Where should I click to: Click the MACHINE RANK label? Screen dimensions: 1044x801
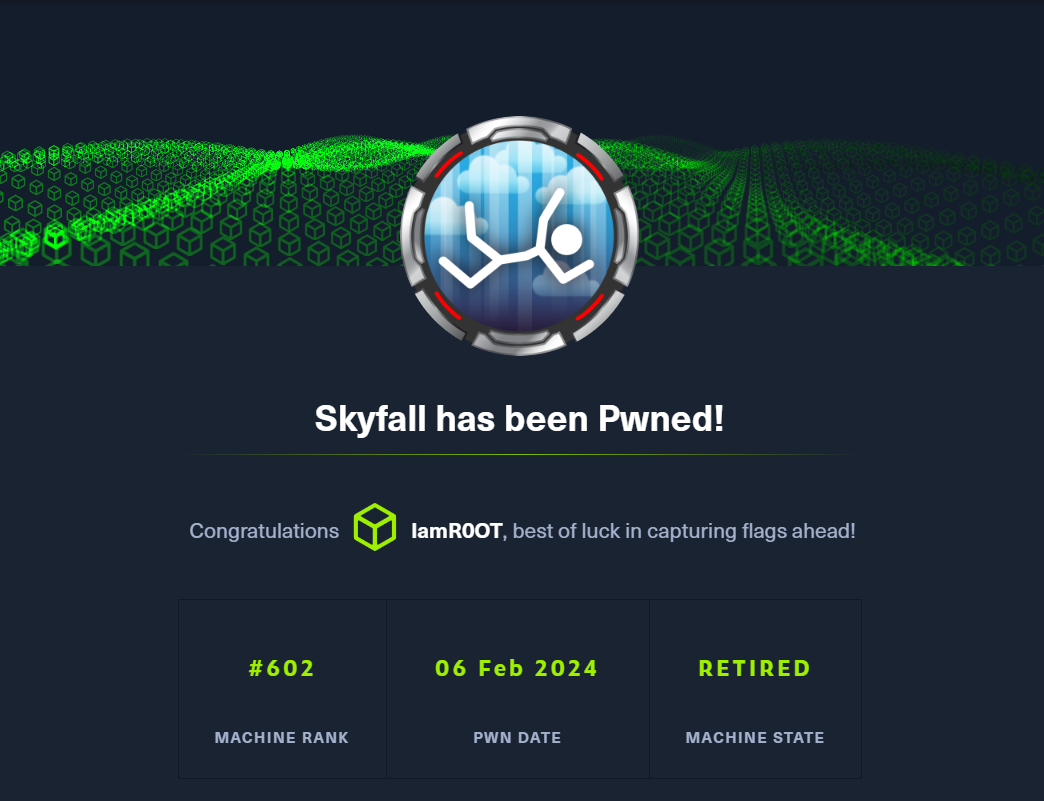coord(282,738)
